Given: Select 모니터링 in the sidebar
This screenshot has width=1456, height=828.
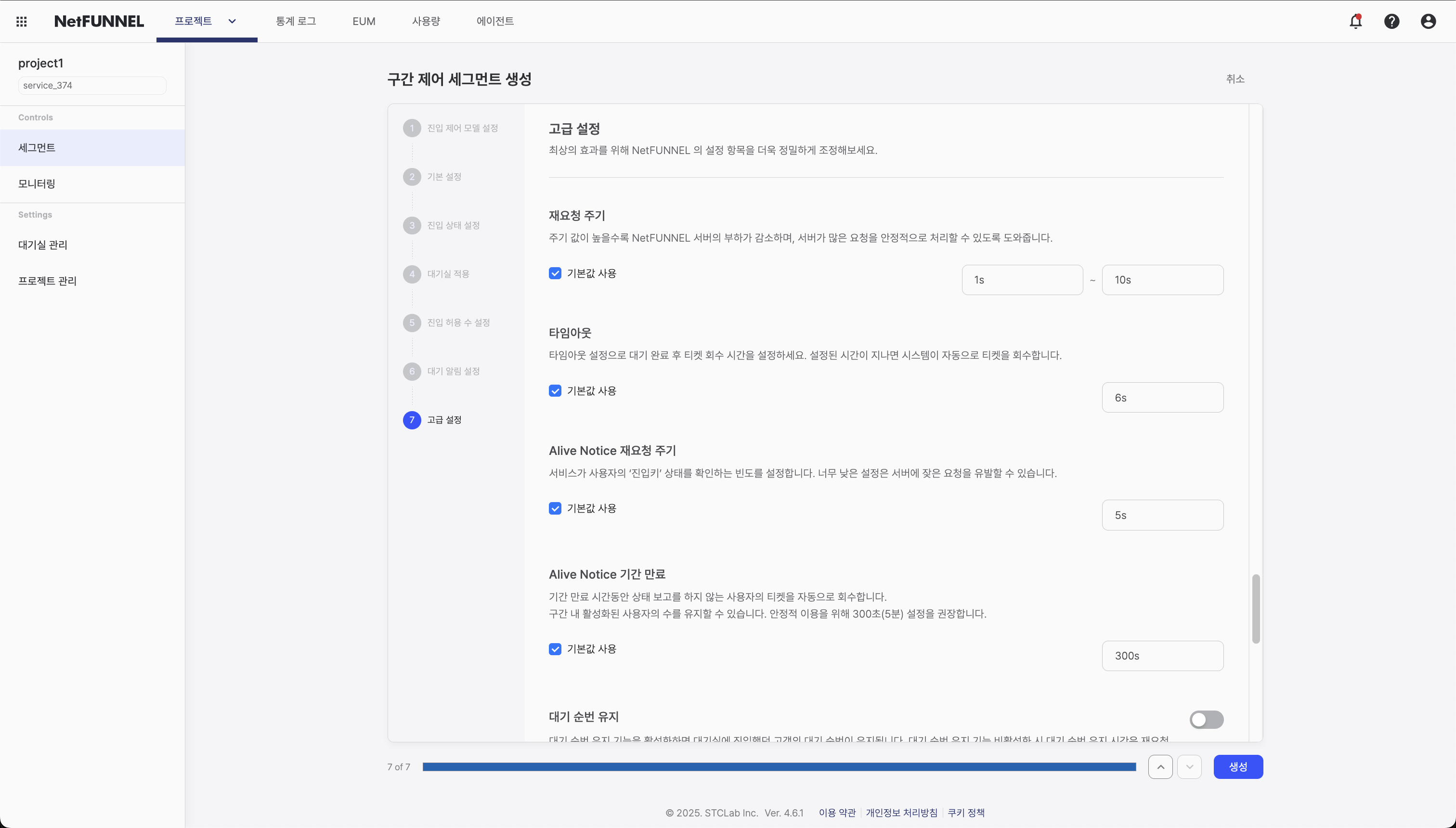Looking at the screenshot, I should click(37, 184).
